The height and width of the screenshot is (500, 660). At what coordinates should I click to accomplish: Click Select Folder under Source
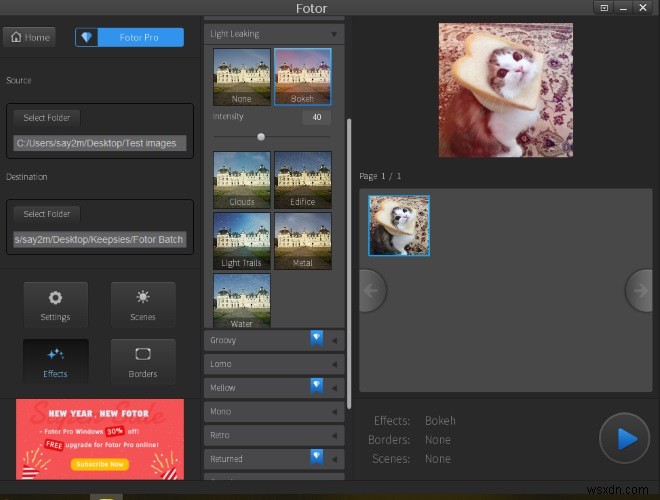47,118
